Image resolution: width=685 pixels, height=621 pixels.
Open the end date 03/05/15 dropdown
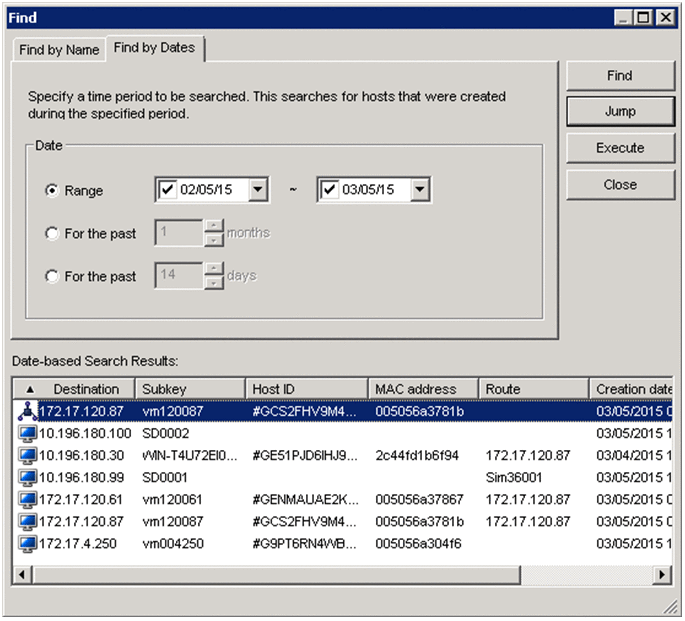coord(420,190)
